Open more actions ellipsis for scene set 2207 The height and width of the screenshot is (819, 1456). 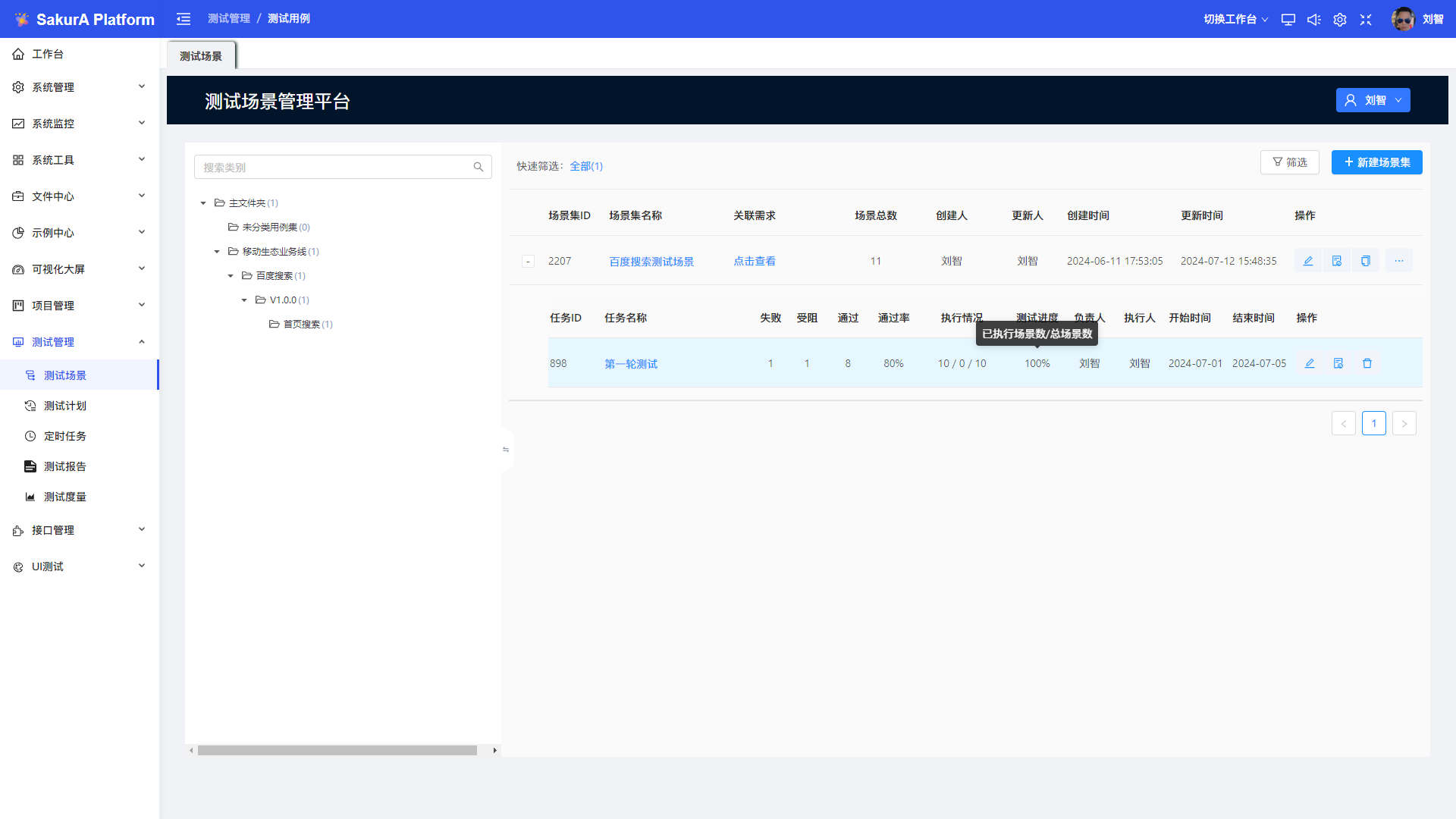click(x=1399, y=261)
